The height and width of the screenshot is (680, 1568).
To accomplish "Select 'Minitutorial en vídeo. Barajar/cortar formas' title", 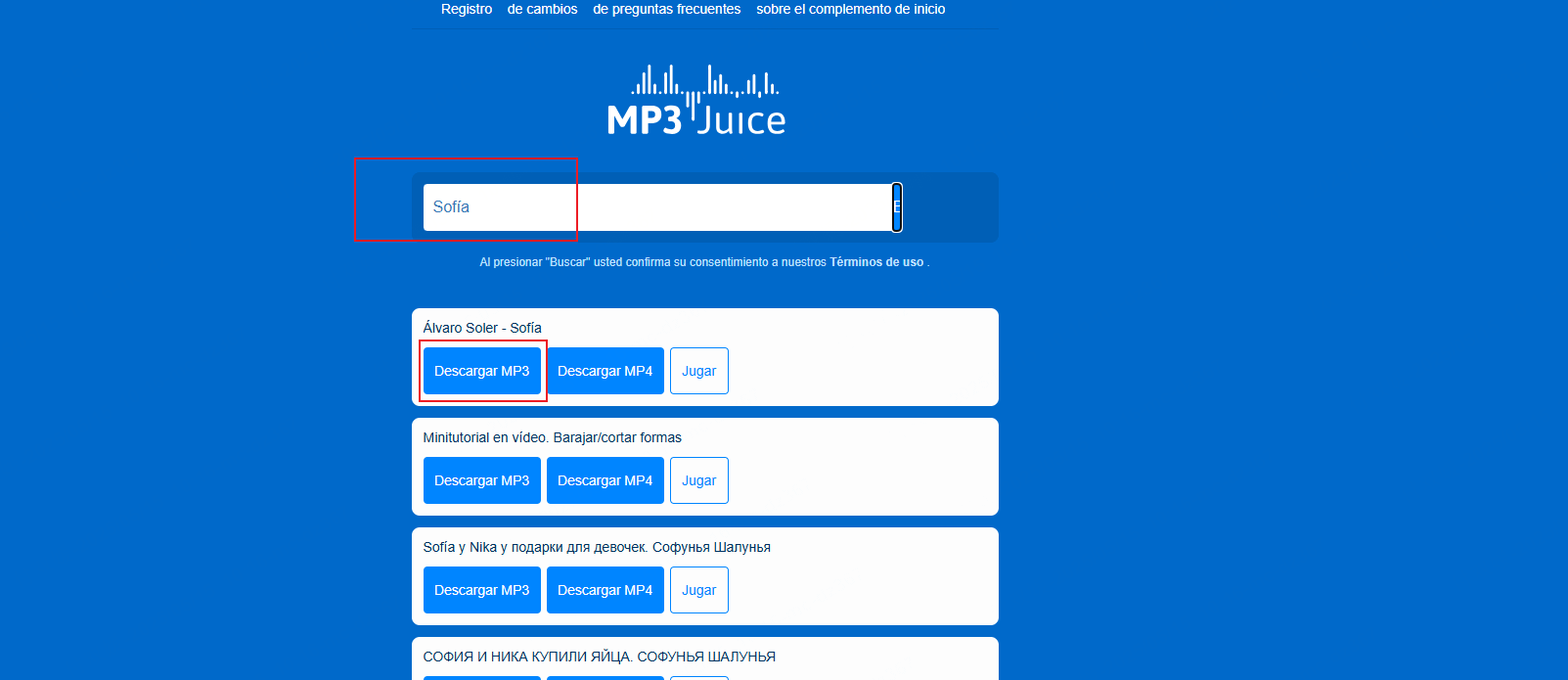I will pyautogui.click(x=553, y=437).
